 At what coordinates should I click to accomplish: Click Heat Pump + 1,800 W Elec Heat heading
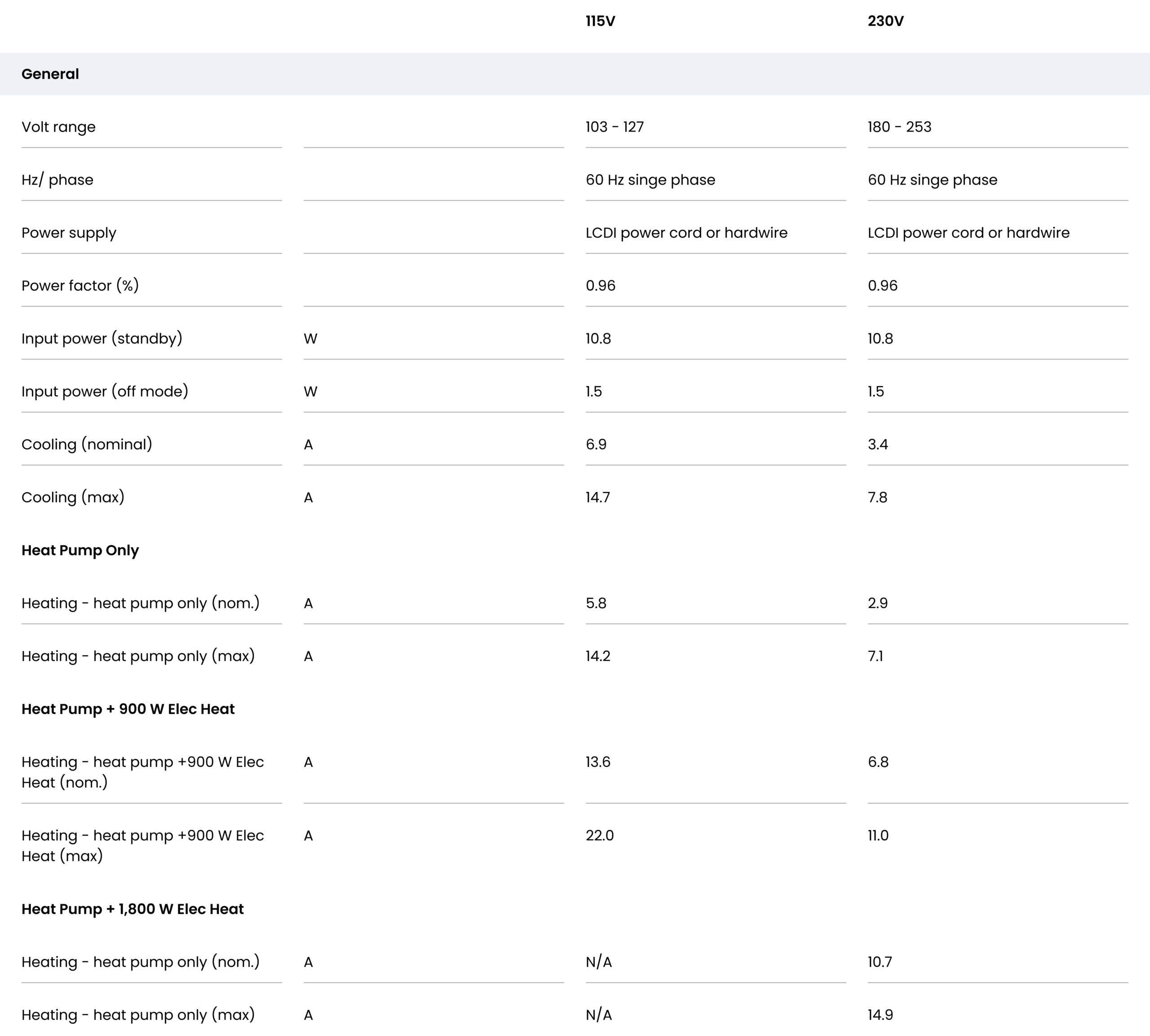click(133, 909)
